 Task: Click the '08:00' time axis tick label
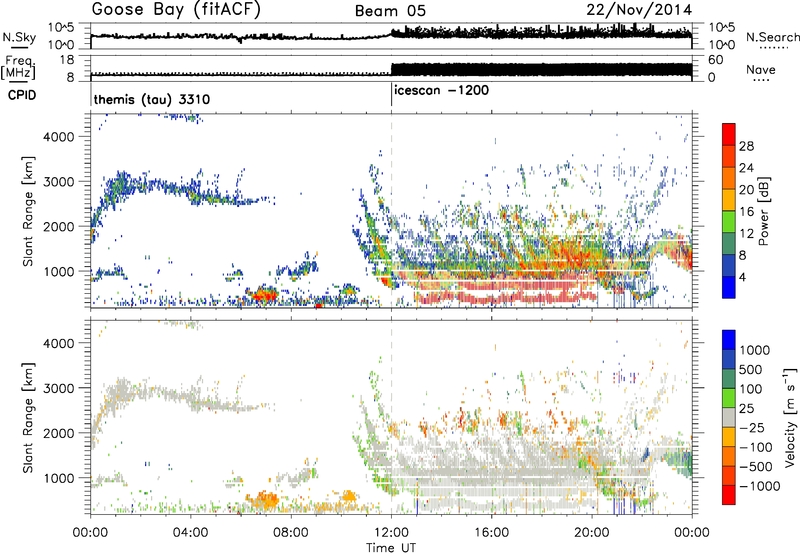click(x=291, y=533)
